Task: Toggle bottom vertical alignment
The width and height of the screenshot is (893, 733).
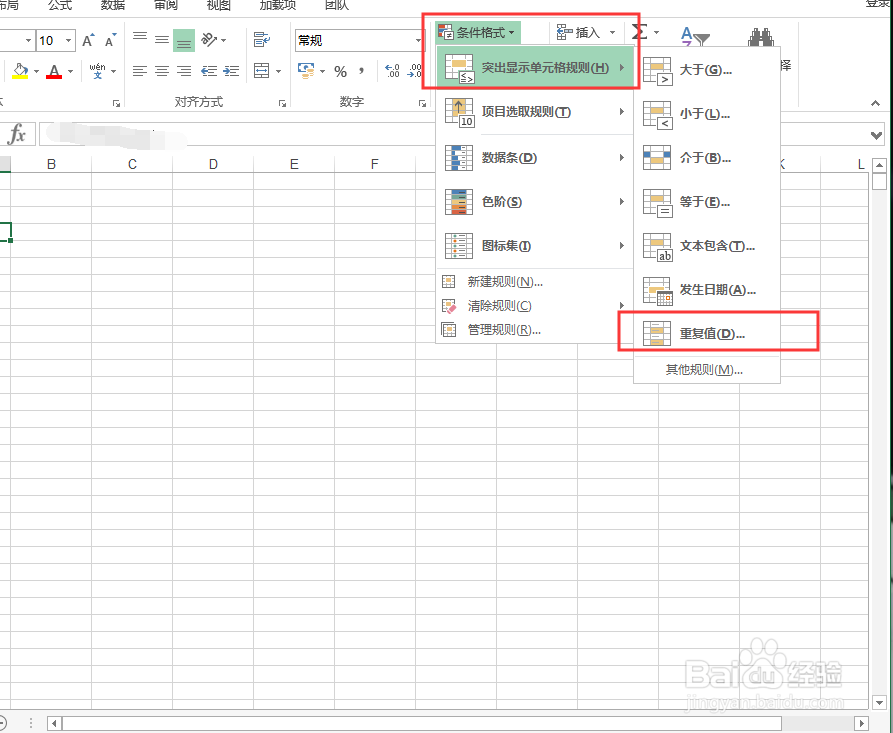Action: point(184,40)
